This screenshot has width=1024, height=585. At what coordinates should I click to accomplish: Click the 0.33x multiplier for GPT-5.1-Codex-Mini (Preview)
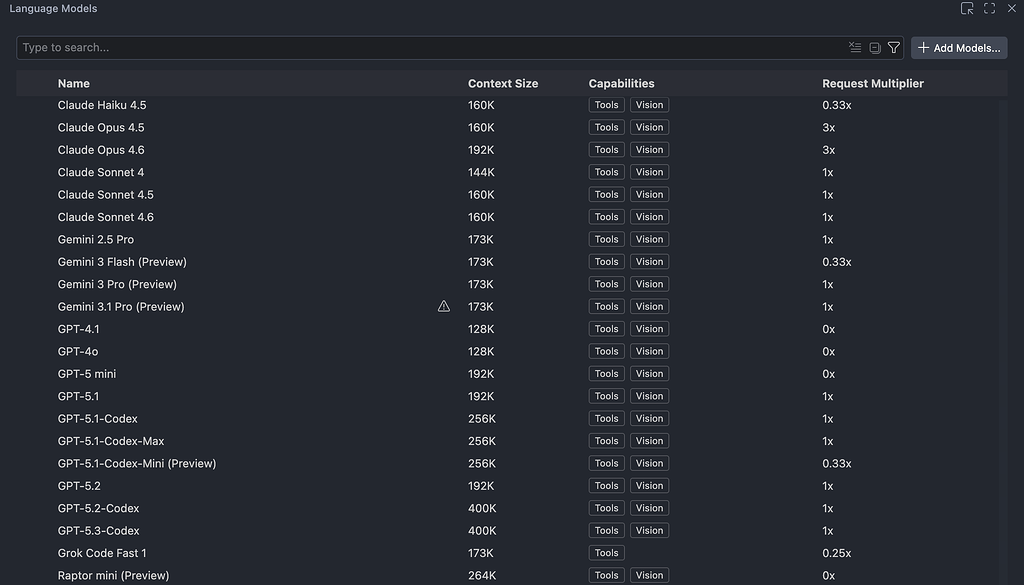[x=837, y=464]
